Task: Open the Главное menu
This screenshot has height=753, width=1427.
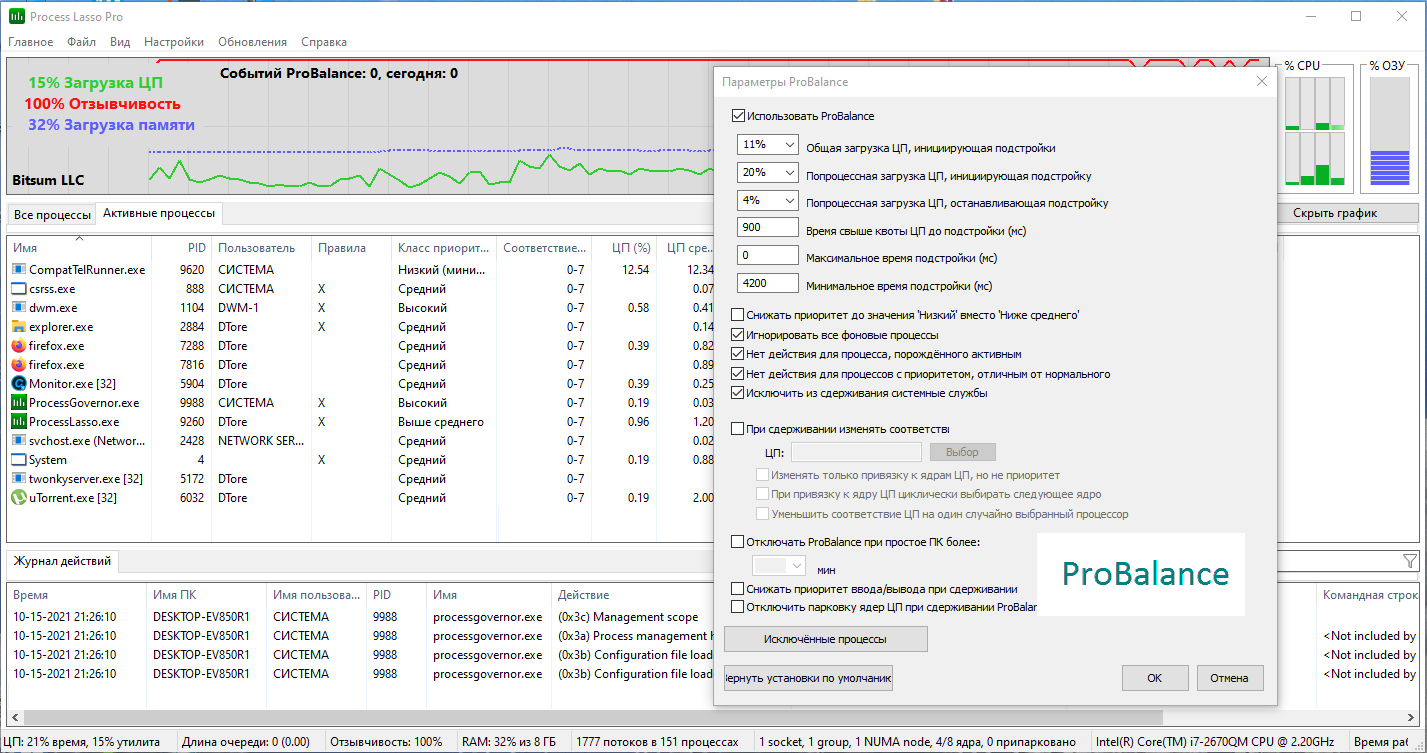Action: (x=31, y=42)
